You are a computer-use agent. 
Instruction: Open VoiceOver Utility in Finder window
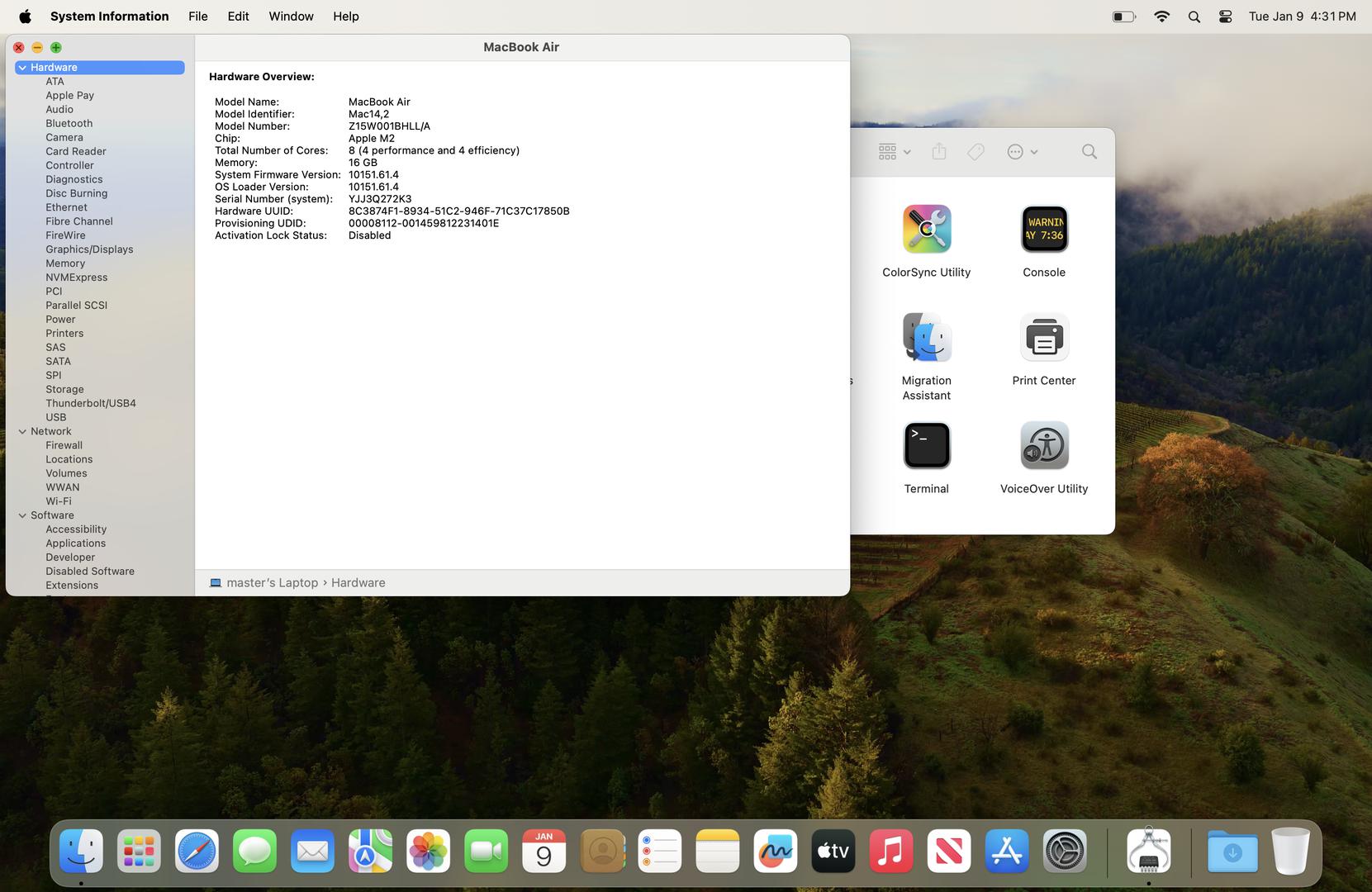pos(1044,446)
